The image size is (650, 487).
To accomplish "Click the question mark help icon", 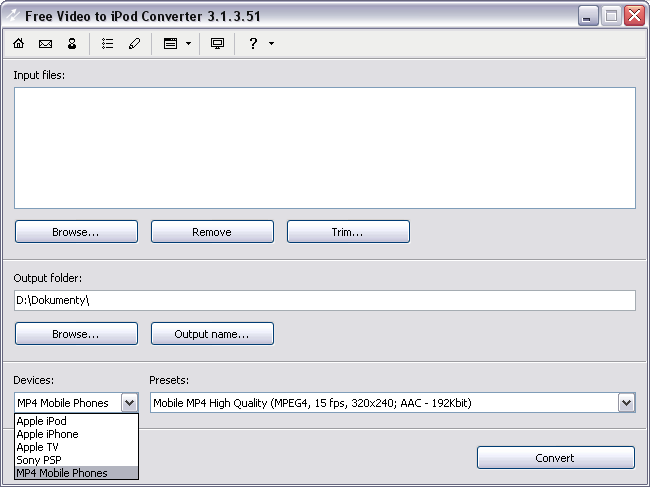I will 253,43.
